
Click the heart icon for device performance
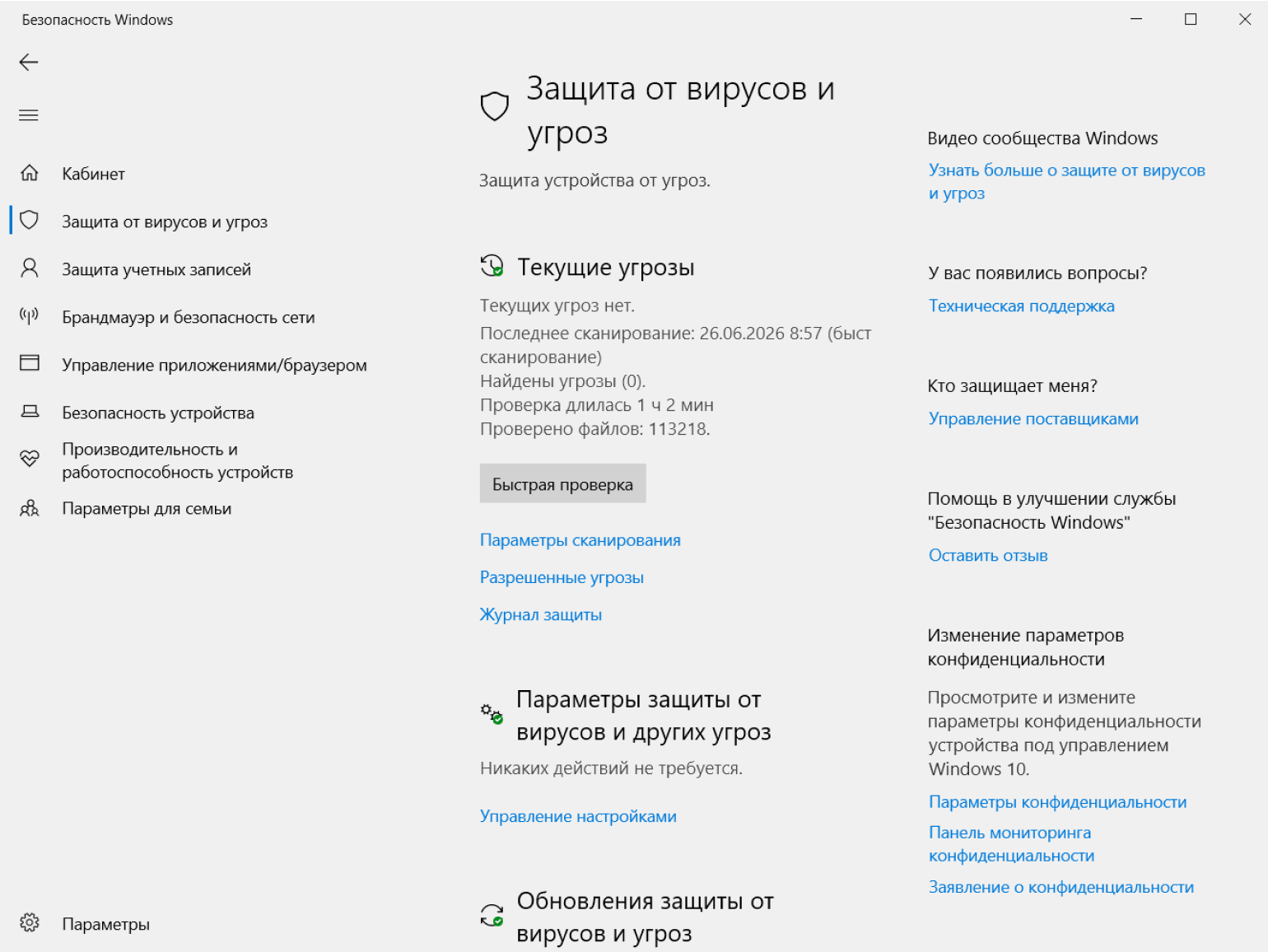coord(30,460)
